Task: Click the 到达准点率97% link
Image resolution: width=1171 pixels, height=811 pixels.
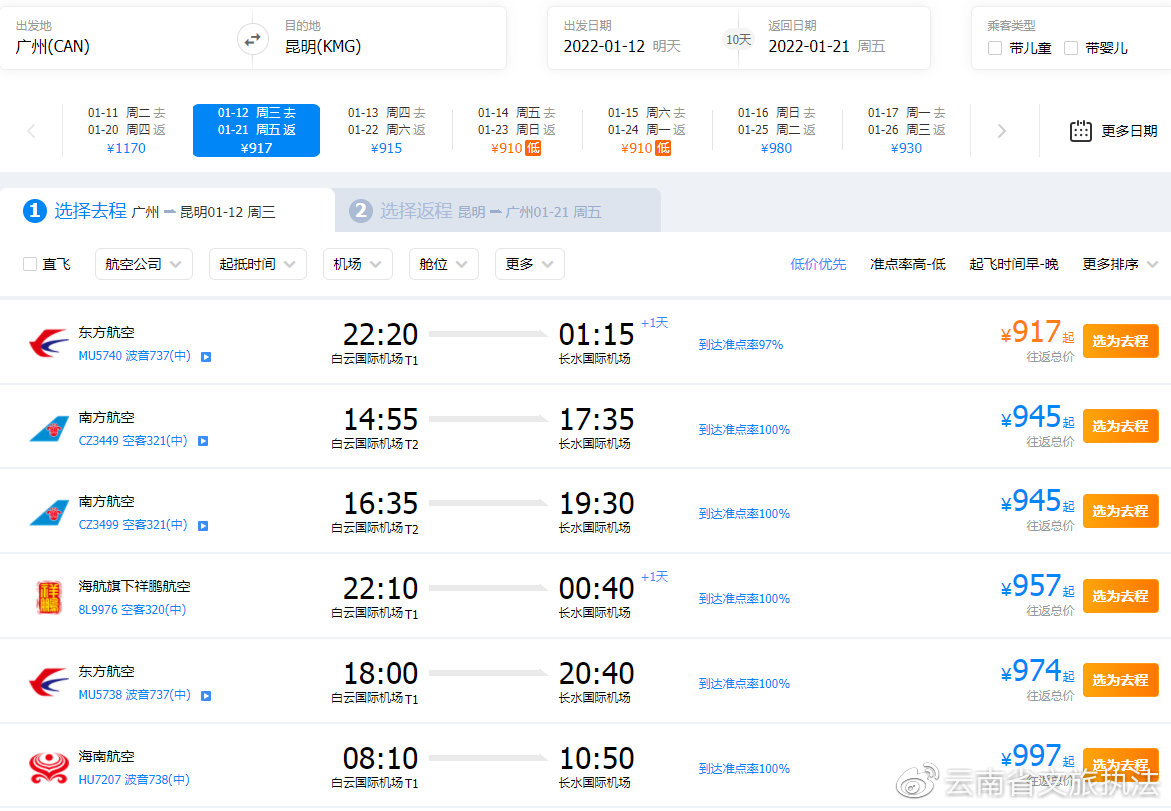Action: click(x=740, y=343)
